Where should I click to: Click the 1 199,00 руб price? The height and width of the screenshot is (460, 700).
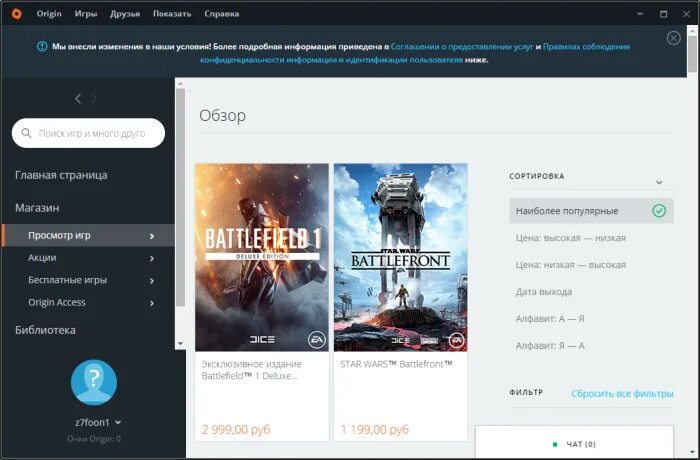375,429
